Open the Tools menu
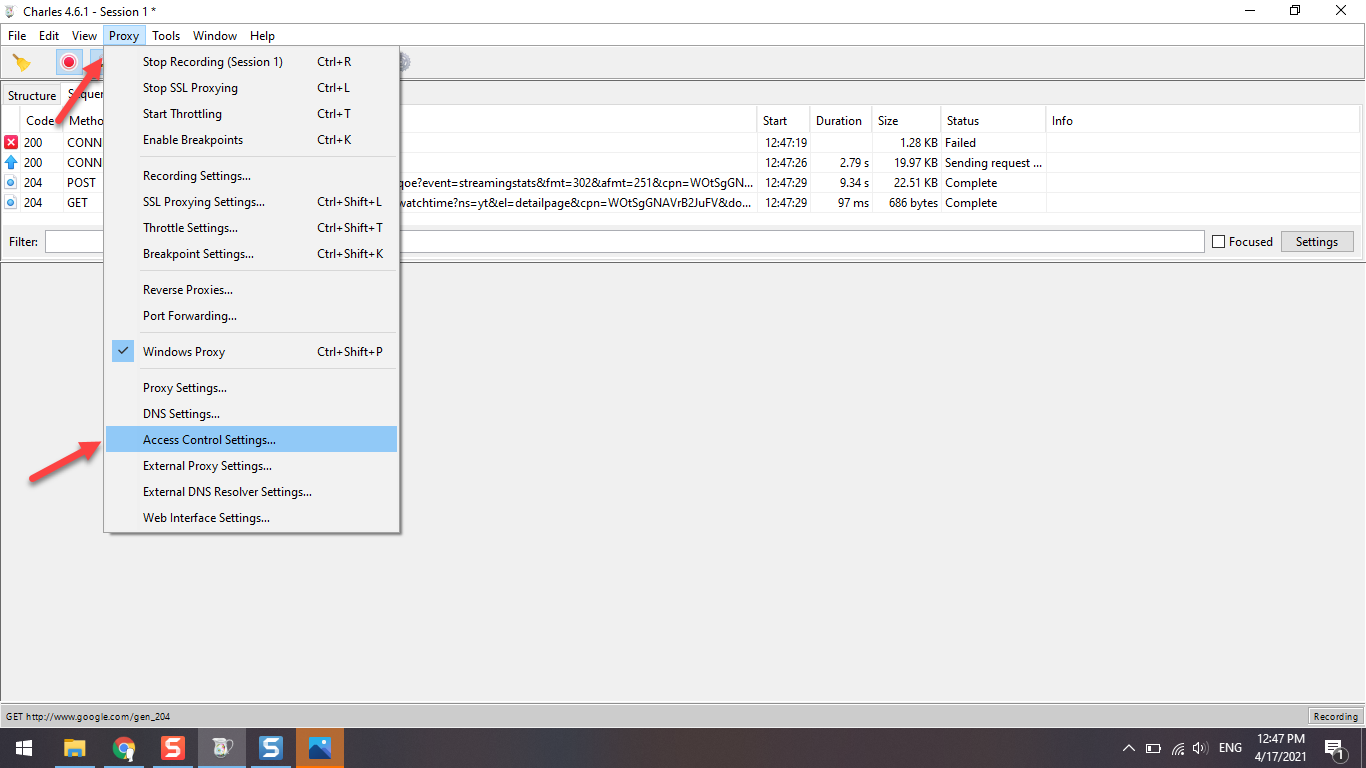 point(166,36)
